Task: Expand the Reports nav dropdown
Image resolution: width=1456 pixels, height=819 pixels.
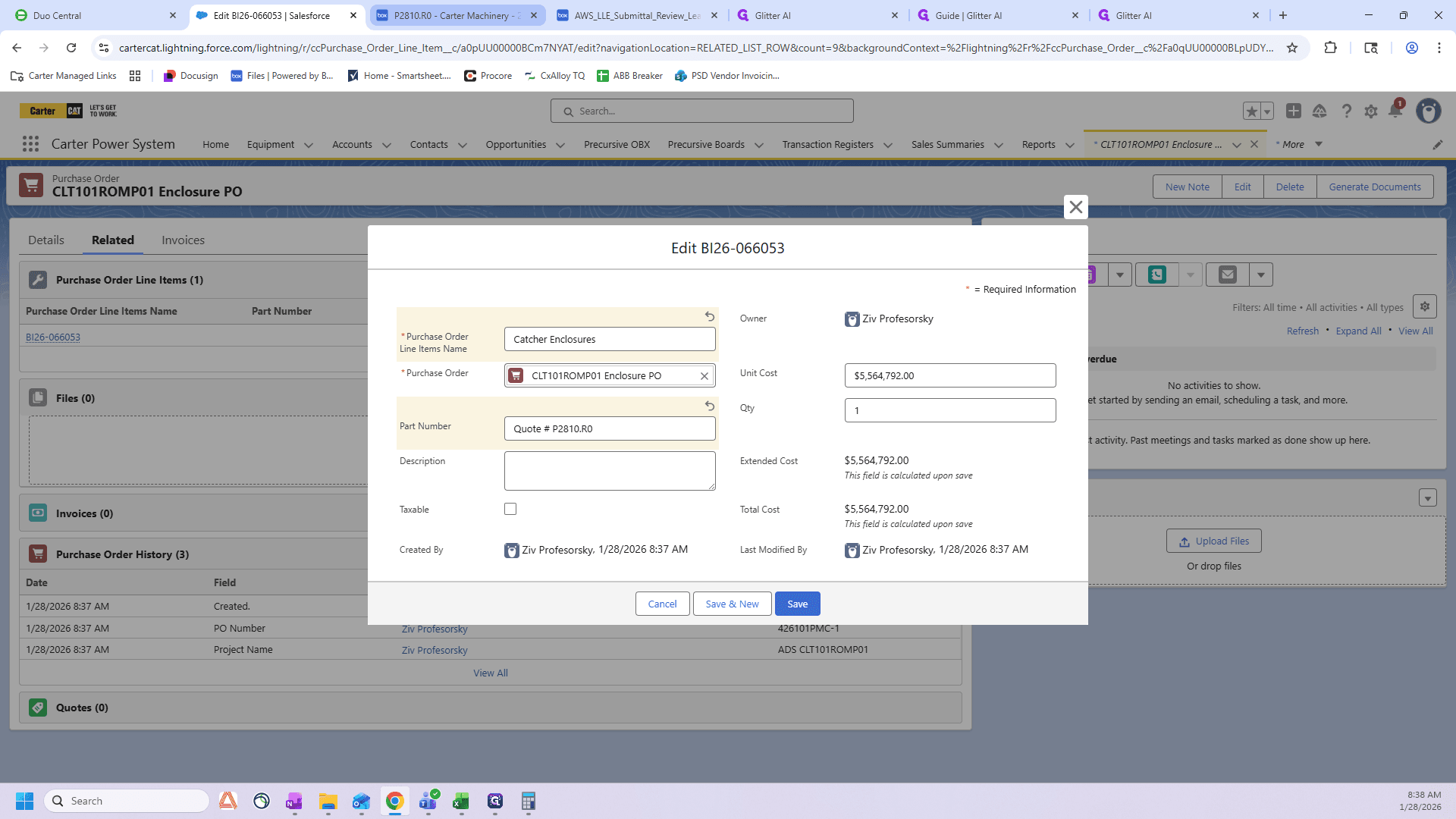Action: pyautogui.click(x=1070, y=145)
